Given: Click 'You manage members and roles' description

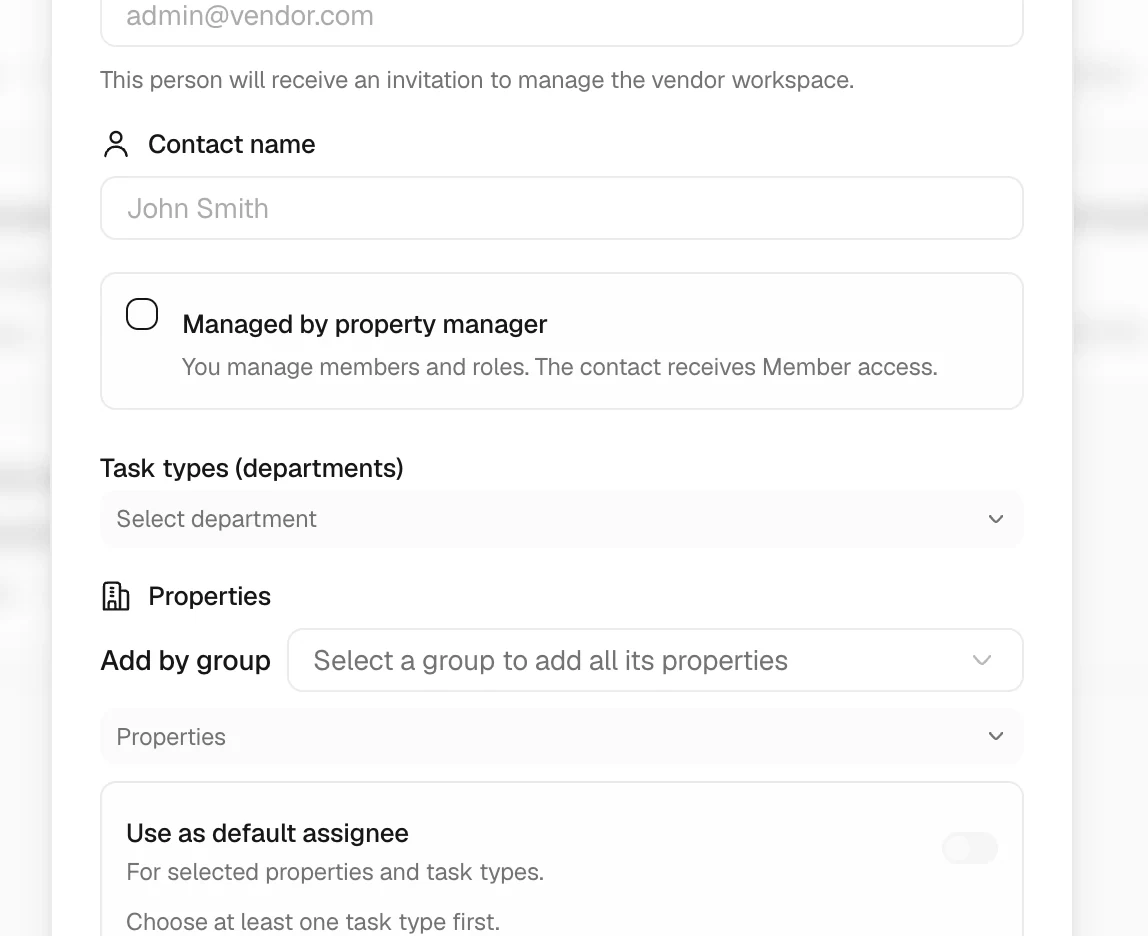Looking at the screenshot, I should (x=559, y=366).
